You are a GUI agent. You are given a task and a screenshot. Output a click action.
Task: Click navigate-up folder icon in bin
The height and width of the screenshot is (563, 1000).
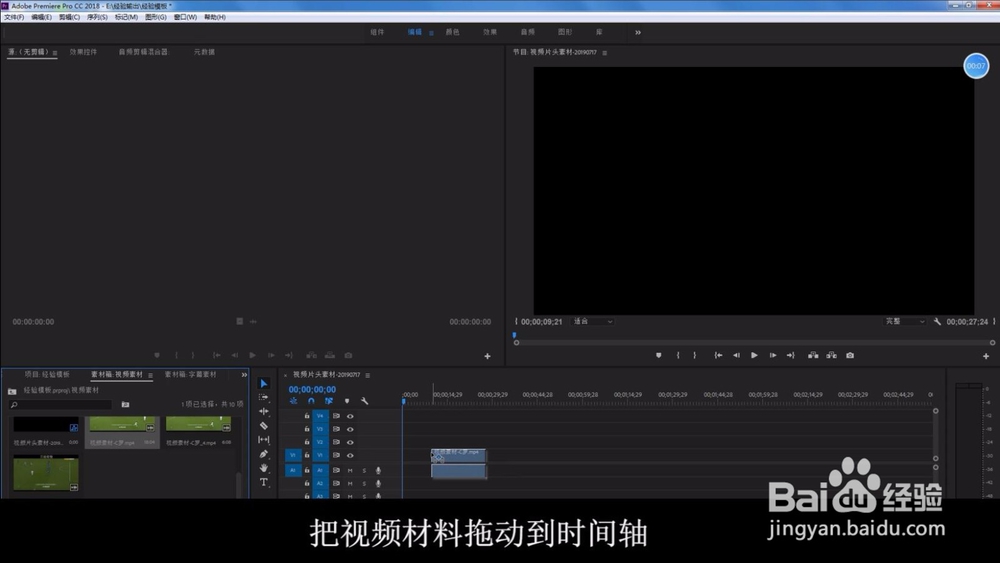click(12, 391)
